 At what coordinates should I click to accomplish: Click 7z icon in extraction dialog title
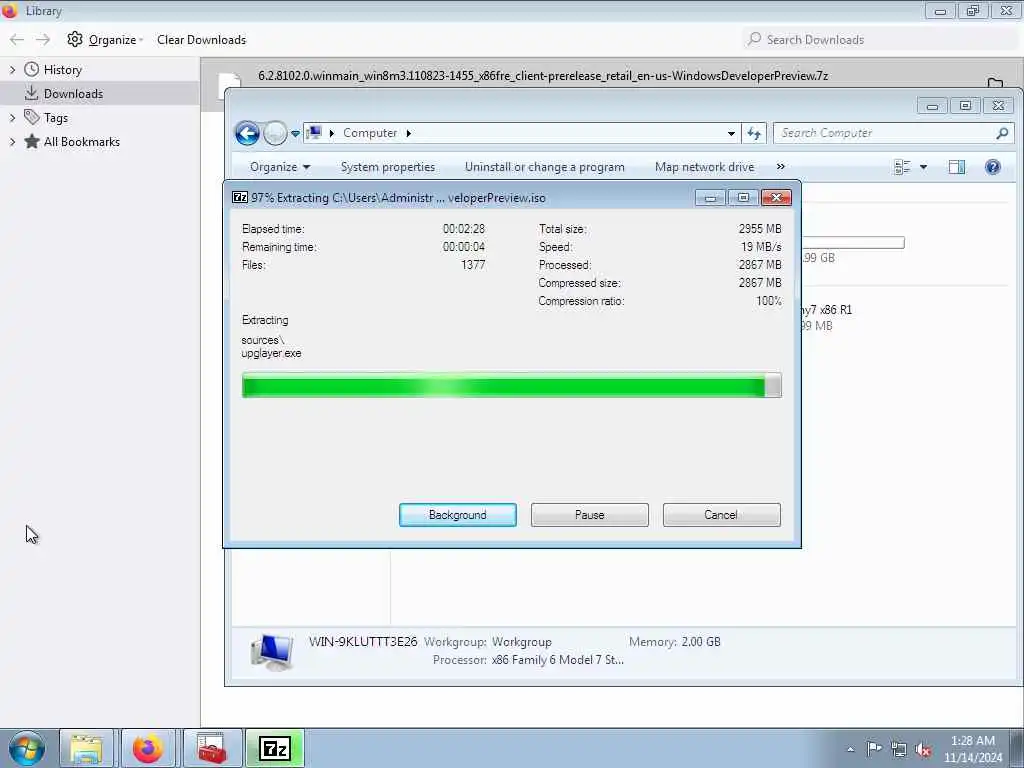tap(240, 197)
